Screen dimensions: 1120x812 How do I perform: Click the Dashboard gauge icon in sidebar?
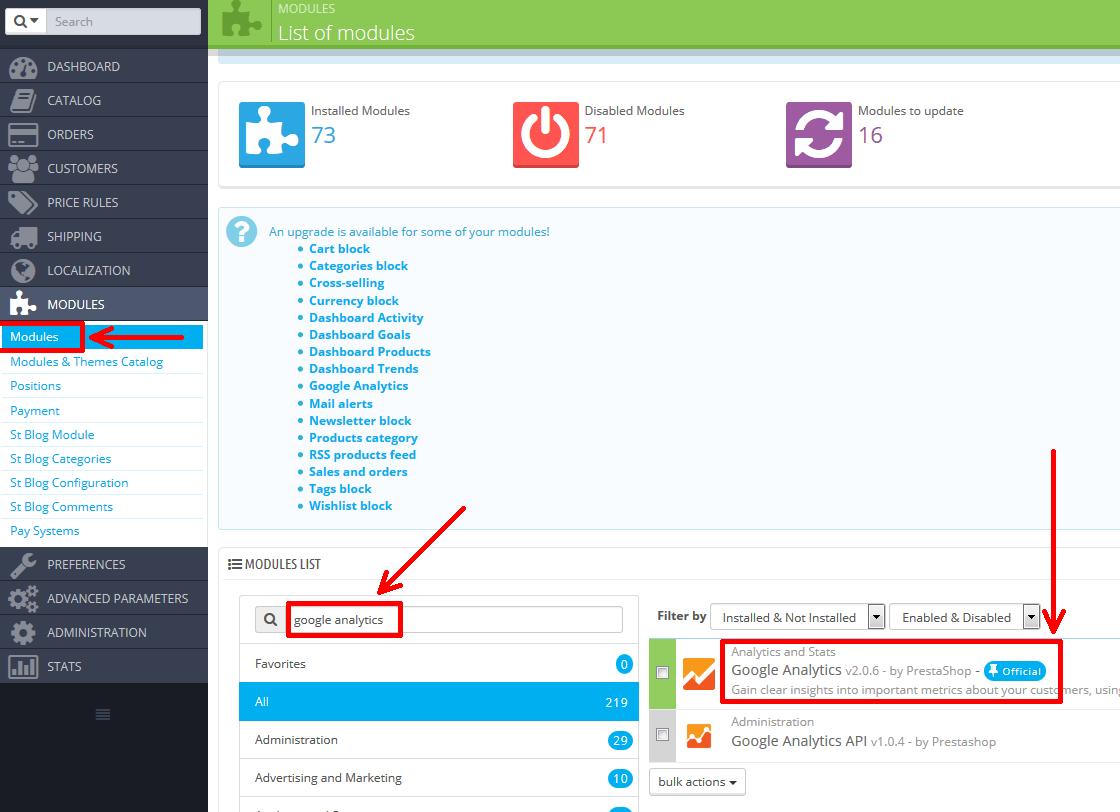(x=23, y=67)
